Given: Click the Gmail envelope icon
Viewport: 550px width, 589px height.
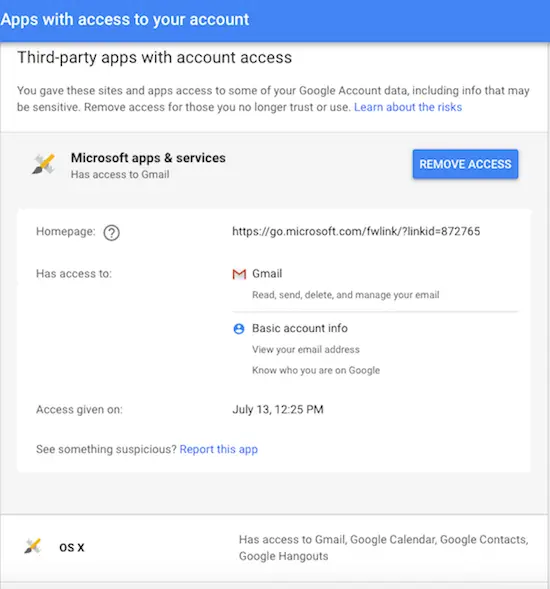Looking at the screenshot, I should 239,274.
